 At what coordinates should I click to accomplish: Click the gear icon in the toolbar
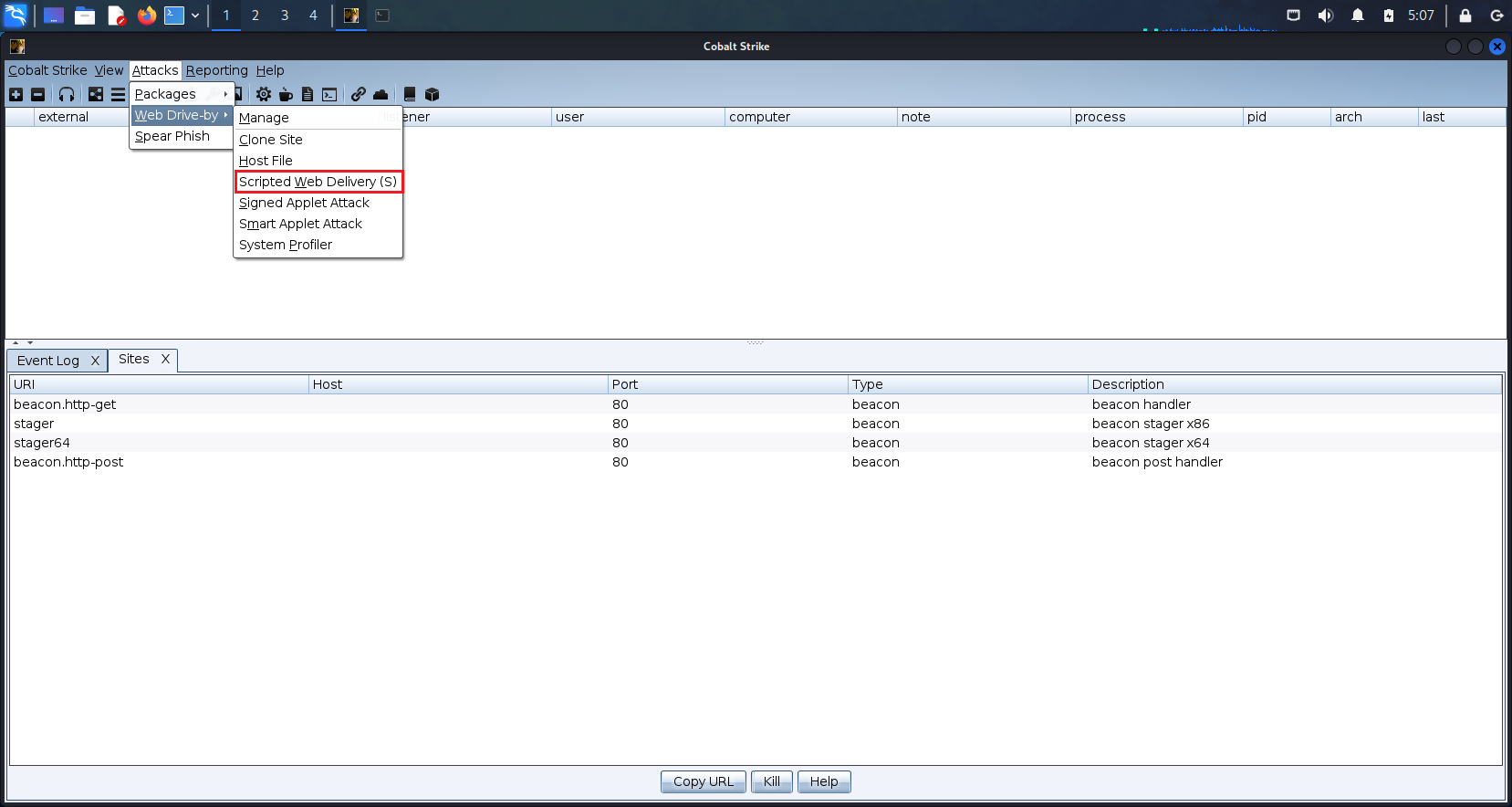(x=264, y=94)
